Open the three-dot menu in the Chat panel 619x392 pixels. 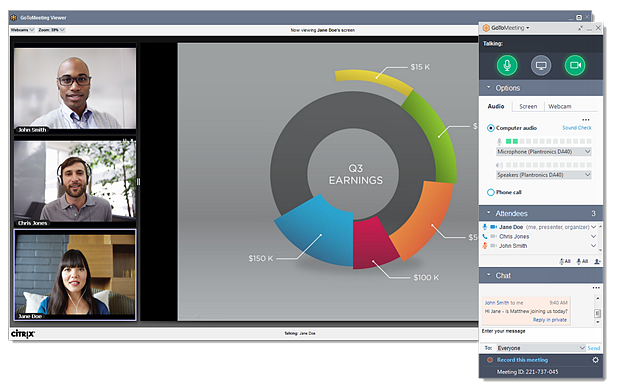(596, 288)
